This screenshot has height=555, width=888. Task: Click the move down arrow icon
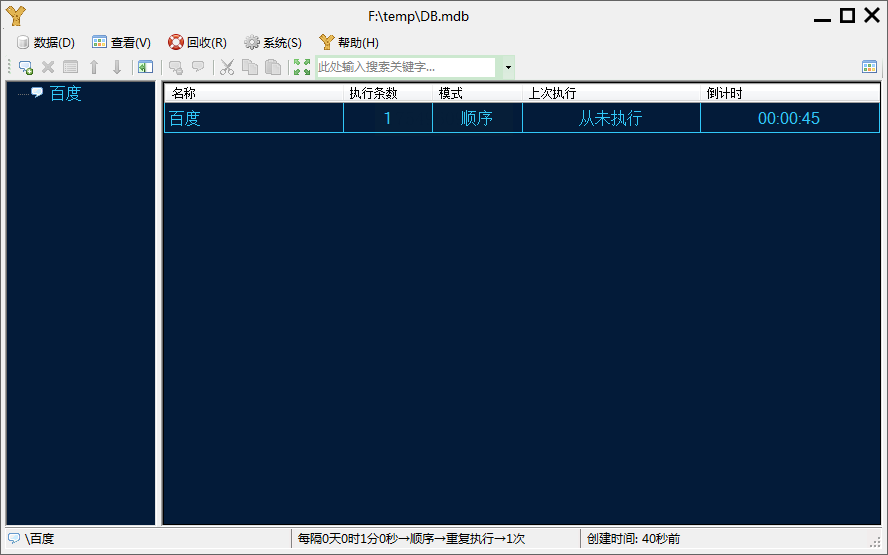(x=117, y=67)
